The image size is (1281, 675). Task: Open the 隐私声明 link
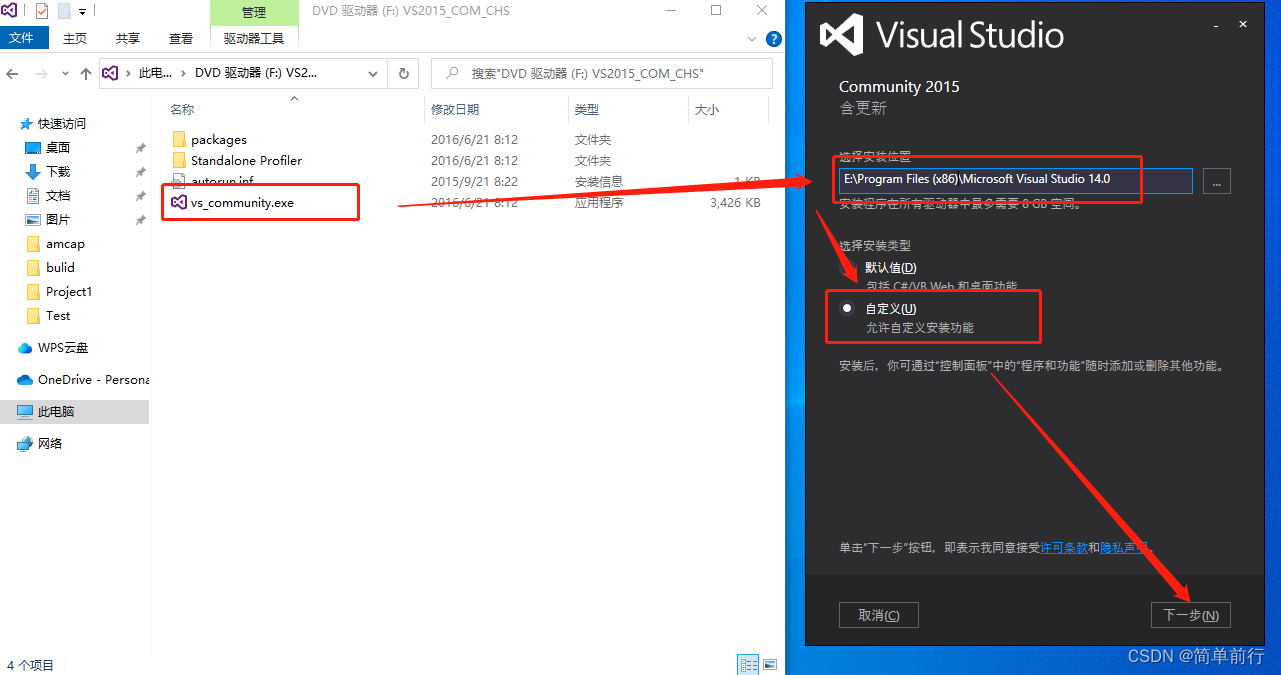1124,548
